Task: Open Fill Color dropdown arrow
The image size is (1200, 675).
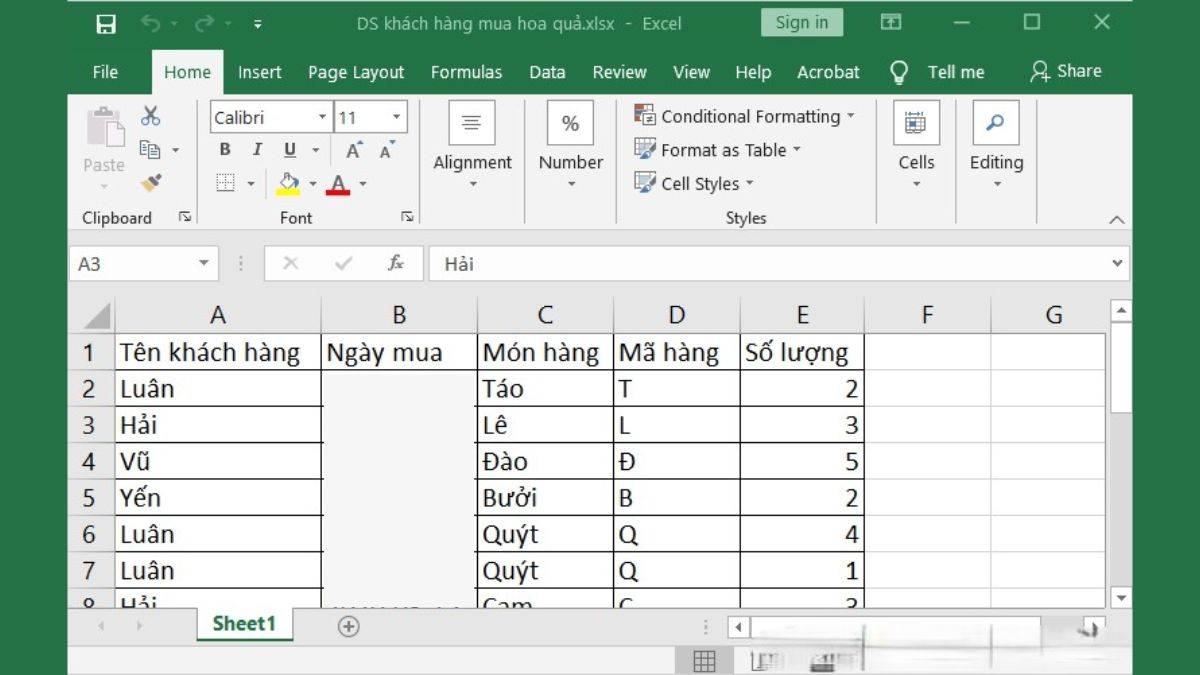Action: (313, 184)
